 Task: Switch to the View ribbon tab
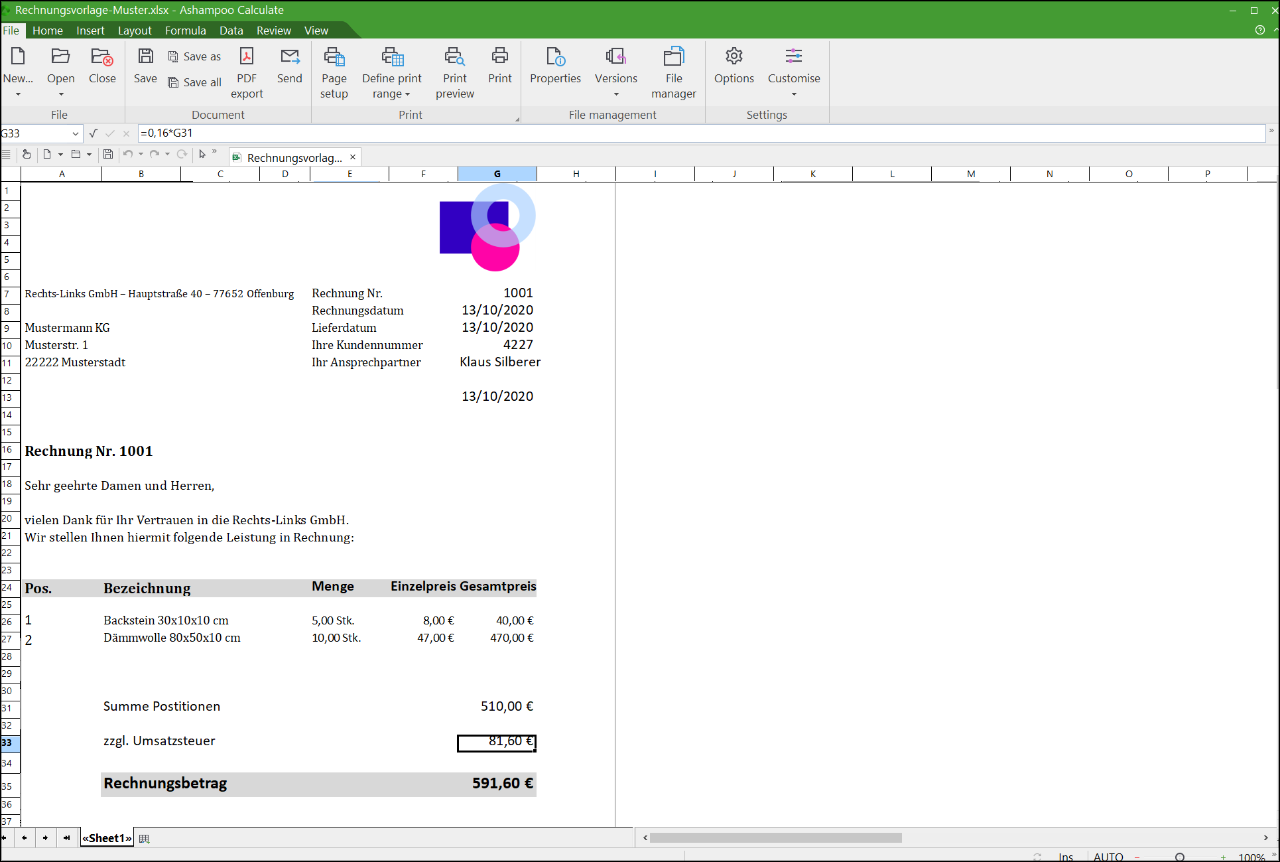point(316,30)
